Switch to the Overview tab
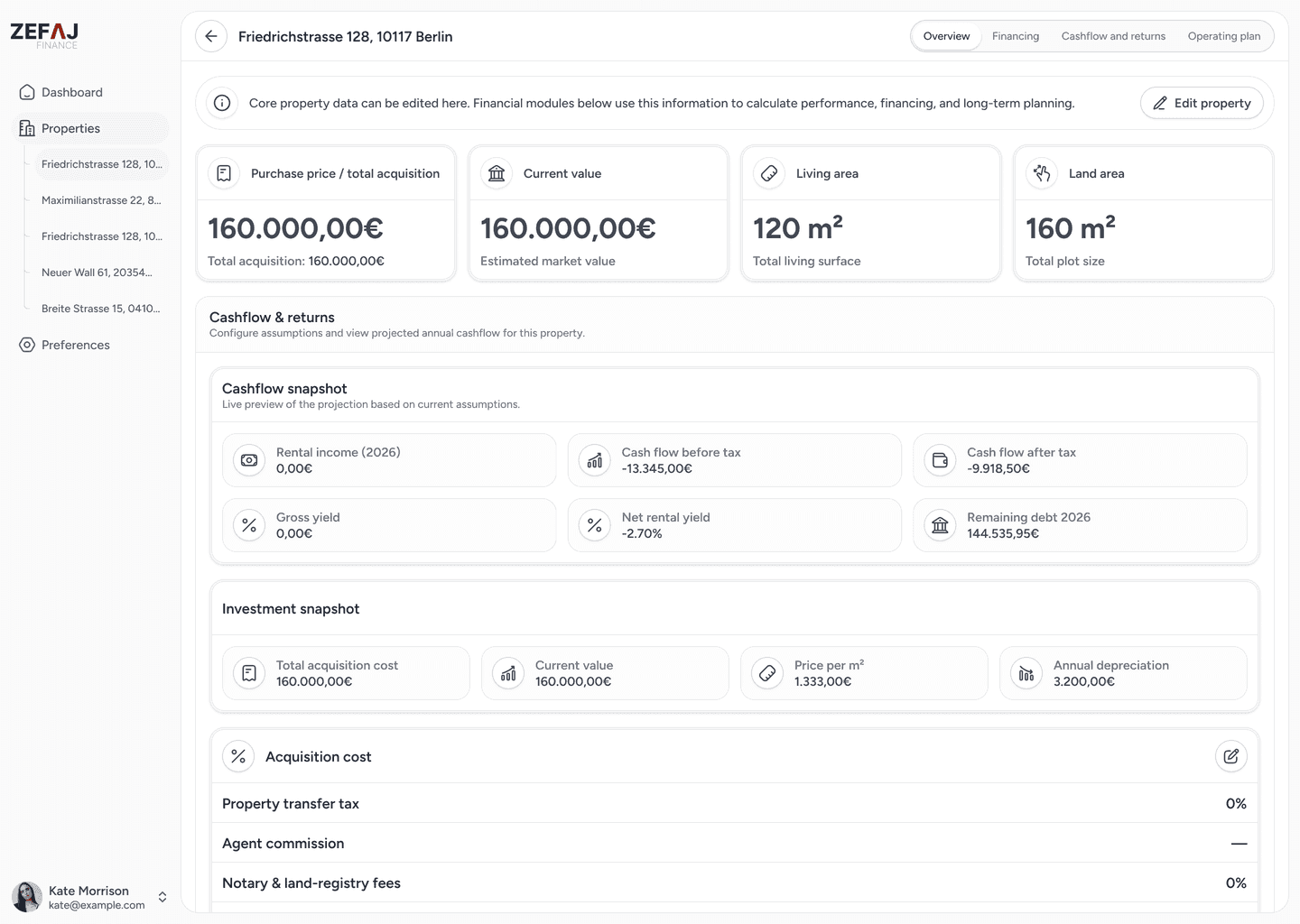Image resolution: width=1300 pixels, height=924 pixels. tap(946, 36)
